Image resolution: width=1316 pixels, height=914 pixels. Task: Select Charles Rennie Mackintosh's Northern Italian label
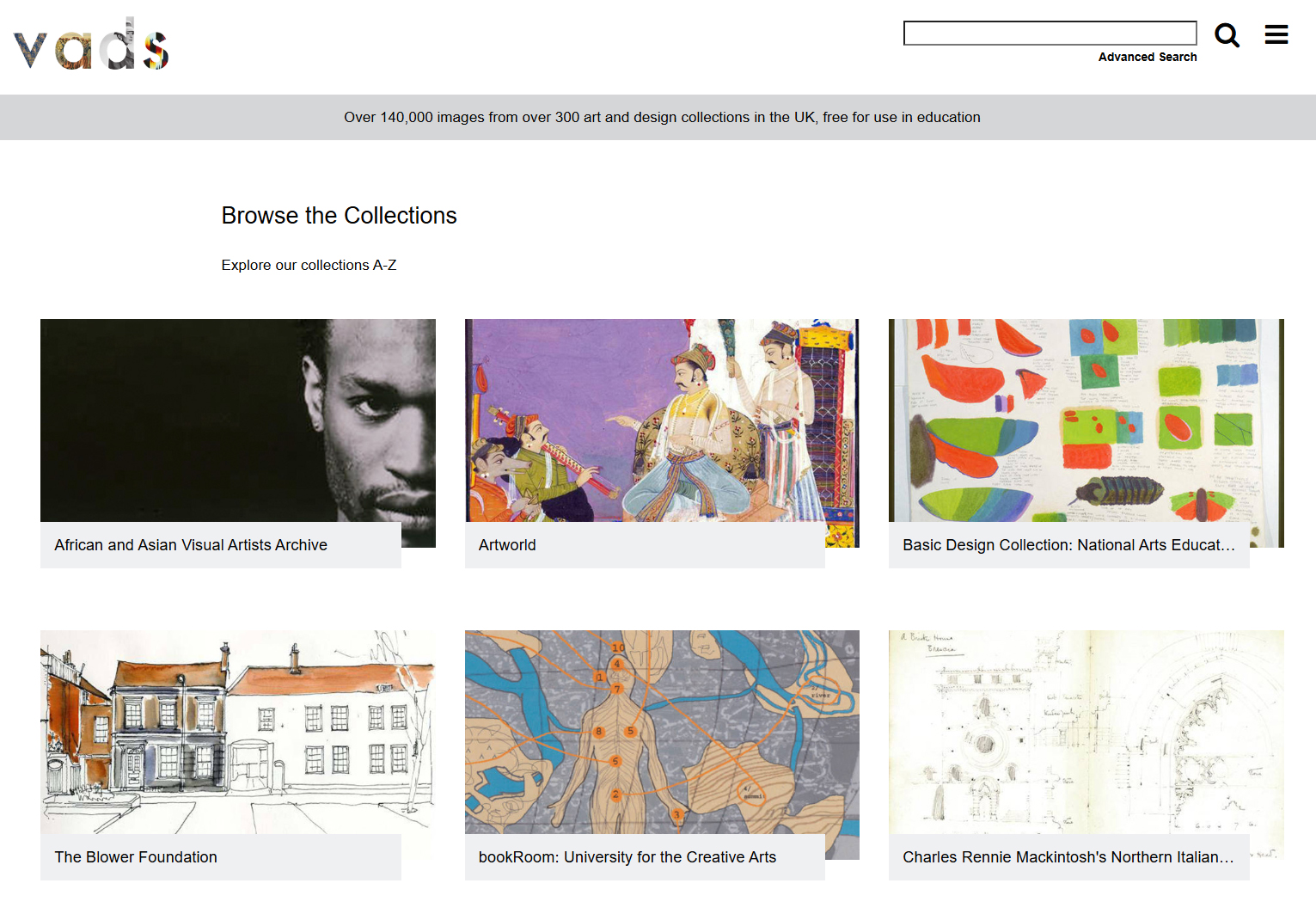[x=1068, y=857]
